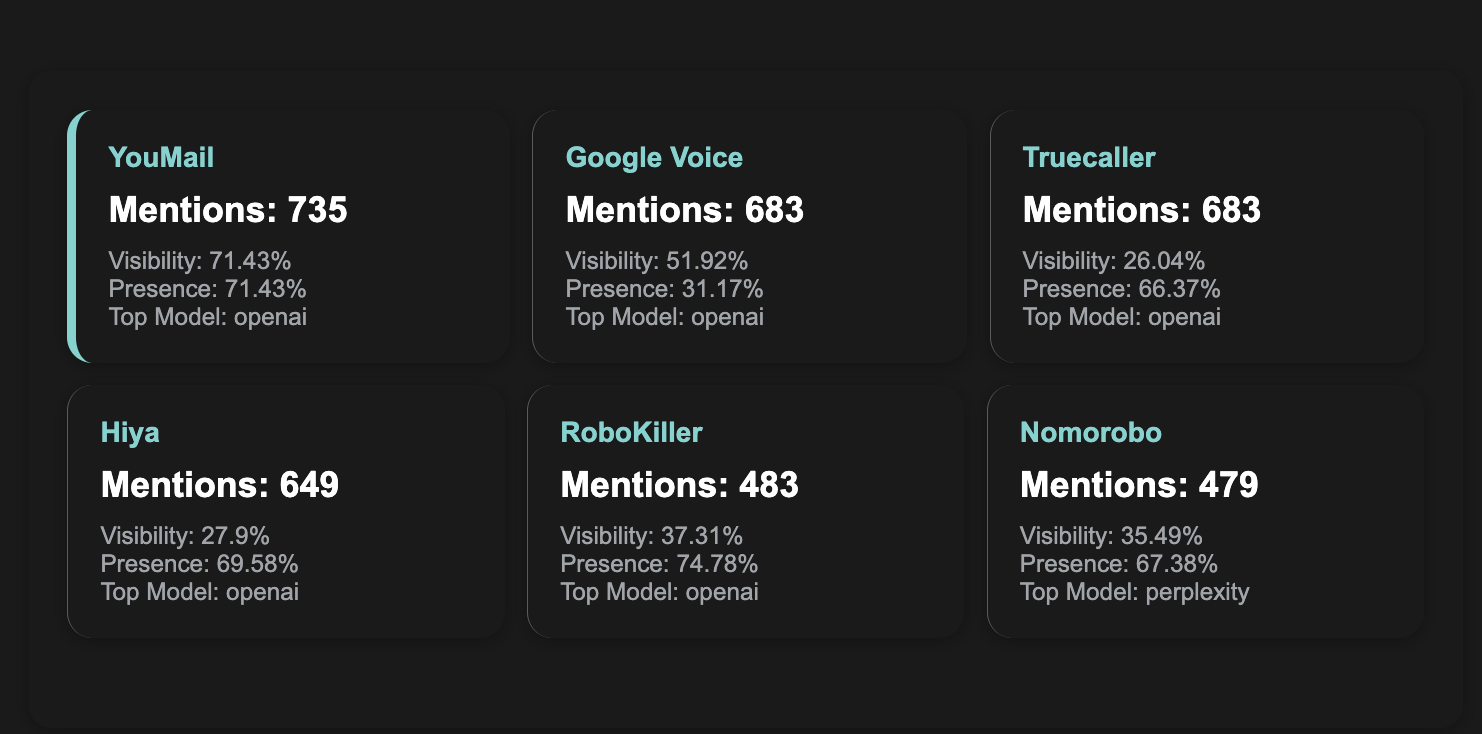This screenshot has height=734, width=1482.
Task: Select Truecaller's Presence 66.37% stat
Action: [x=1122, y=289]
